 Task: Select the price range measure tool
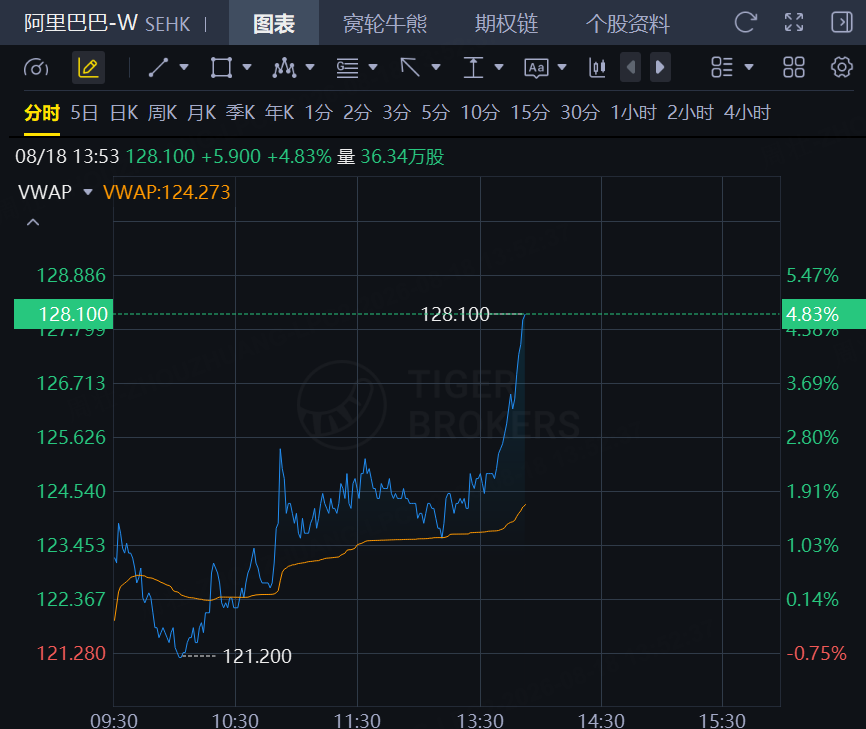point(473,67)
